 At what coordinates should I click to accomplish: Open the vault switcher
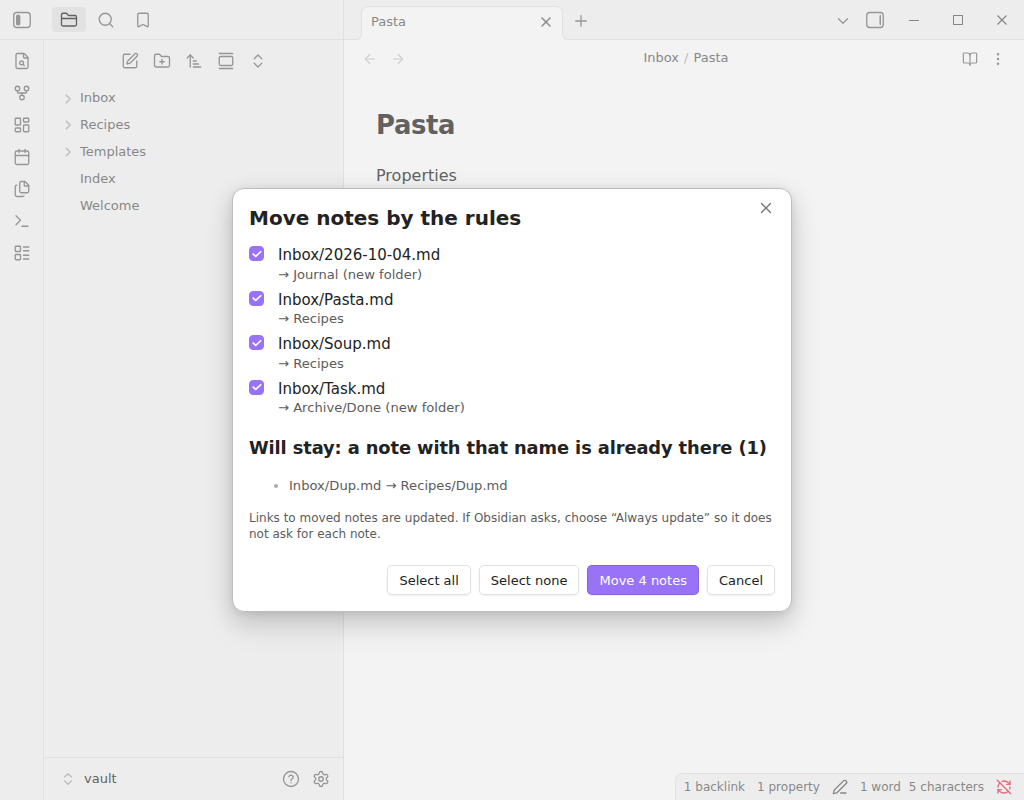pyautogui.click(x=90, y=778)
